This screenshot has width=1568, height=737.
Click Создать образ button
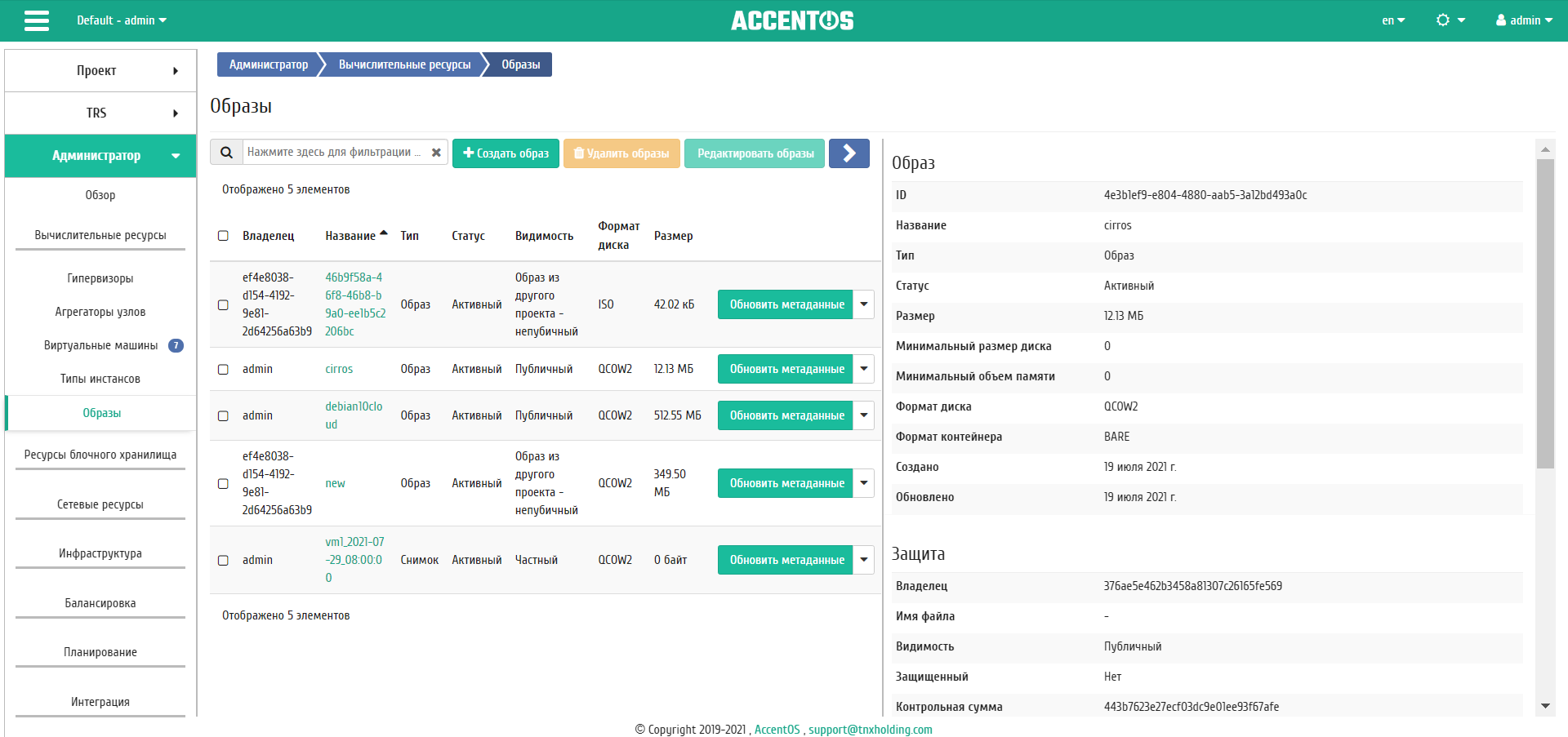pos(506,153)
